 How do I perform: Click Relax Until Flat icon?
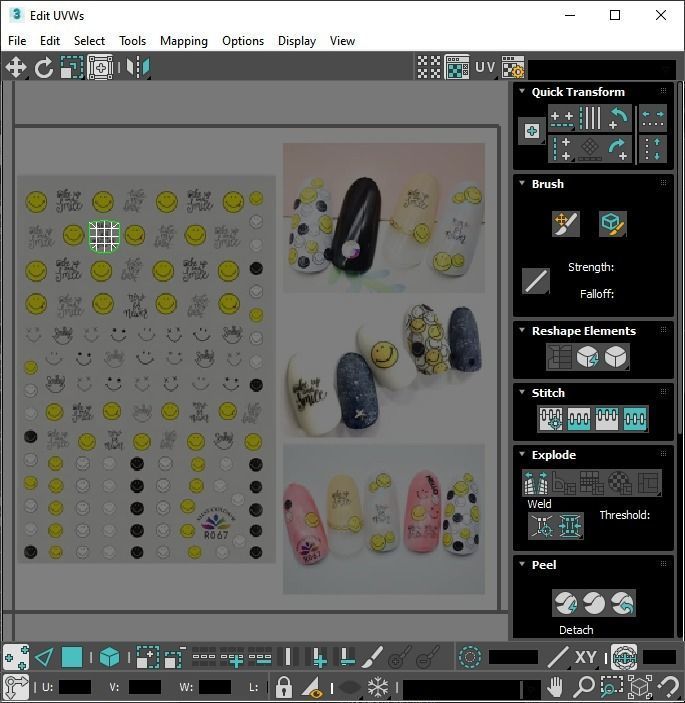[x=588, y=357]
